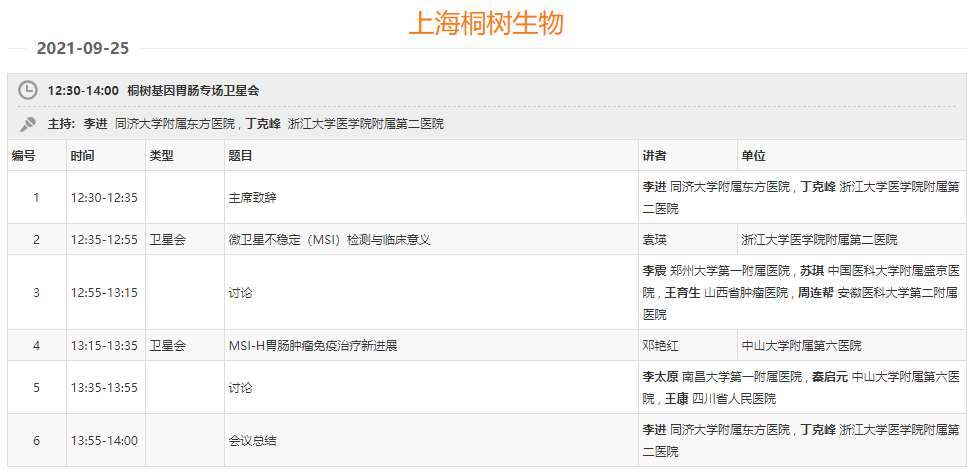Click host name 李进 in 主持 line
Image resolution: width=971 pixels, height=476 pixels.
(x=95, y=124)
